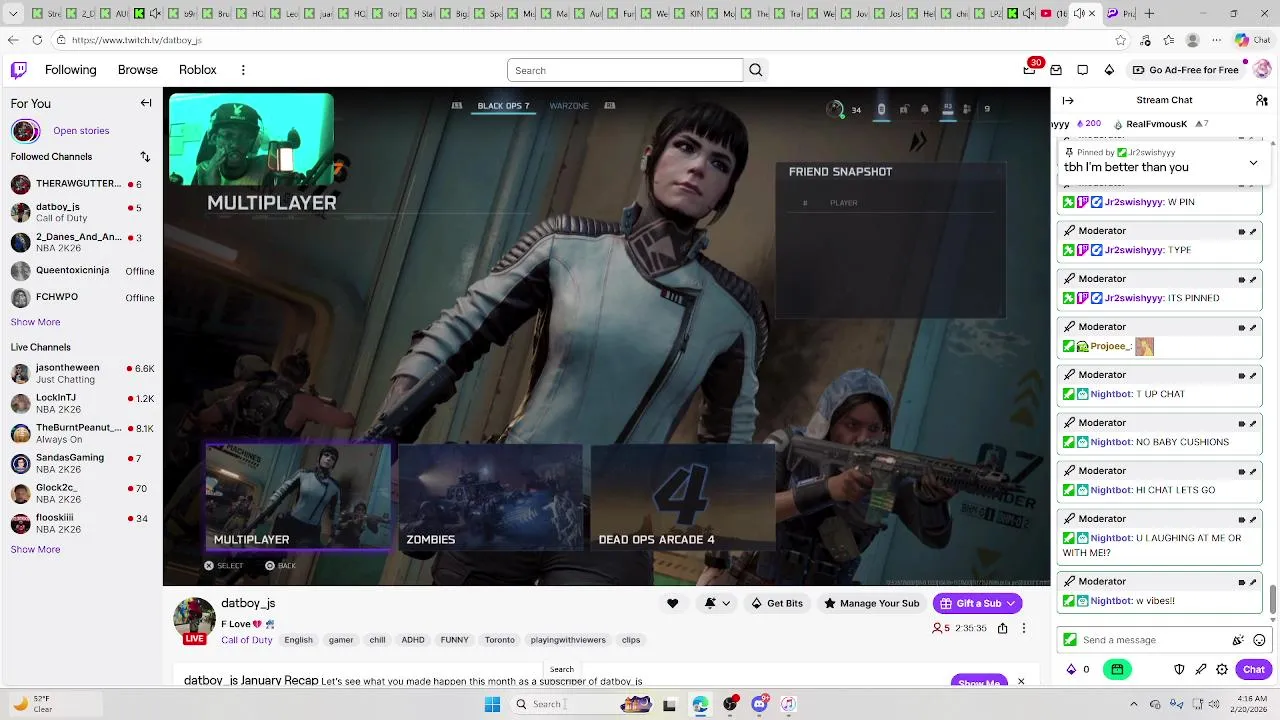Click Manage Your Sub
This screenshot has height=720, width=1280.
pyautogui.click(x=871, y=603)
